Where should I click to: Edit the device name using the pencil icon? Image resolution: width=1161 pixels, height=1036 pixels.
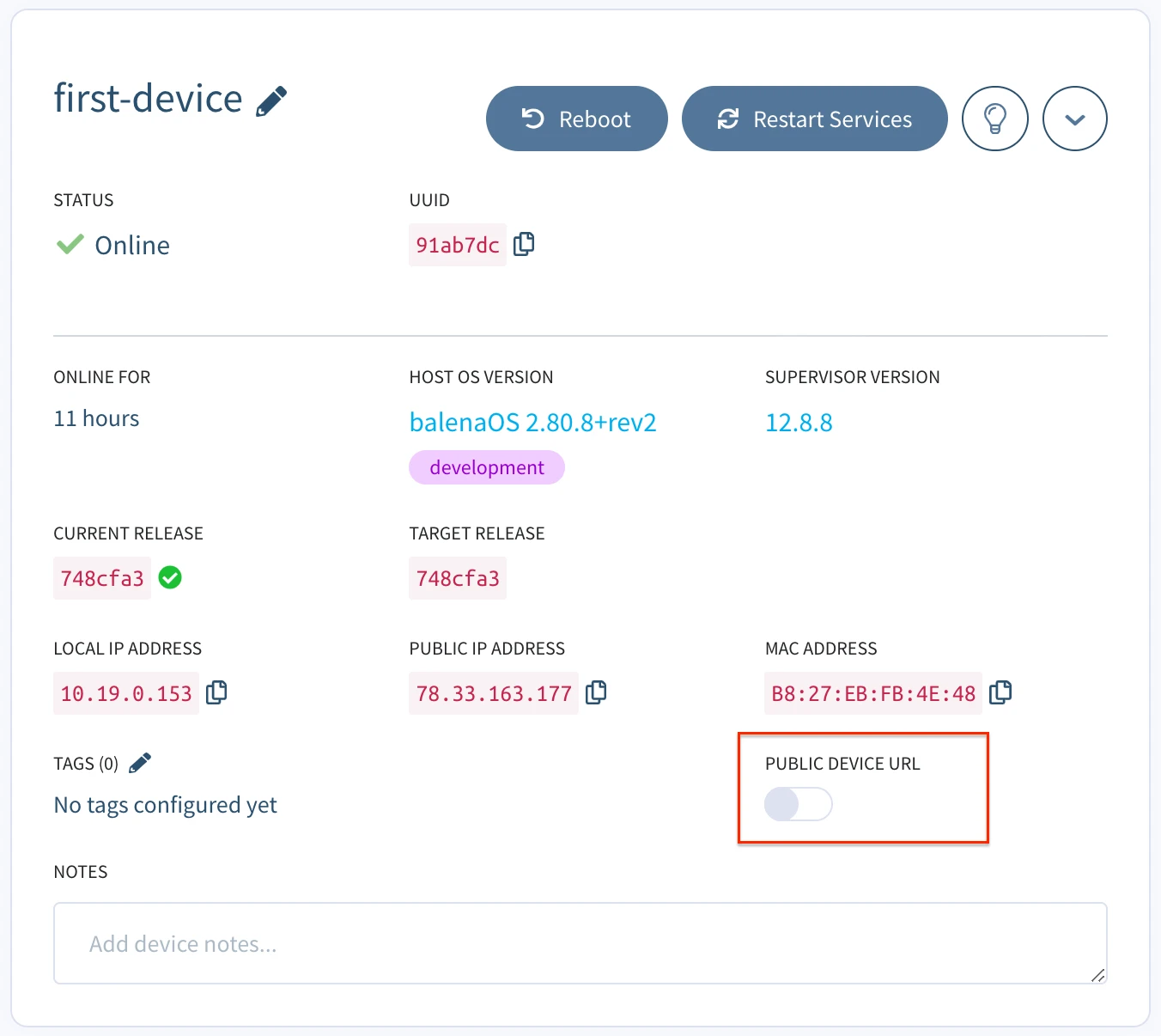tap(270, 101)
